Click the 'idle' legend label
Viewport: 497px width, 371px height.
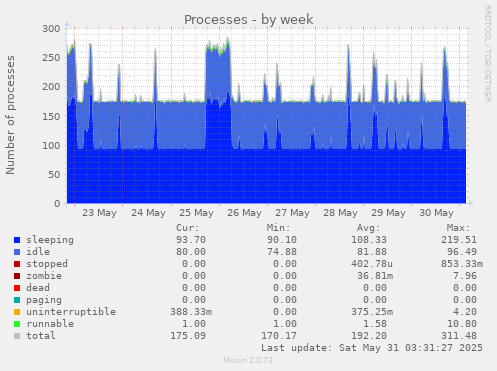pos(38,252)
